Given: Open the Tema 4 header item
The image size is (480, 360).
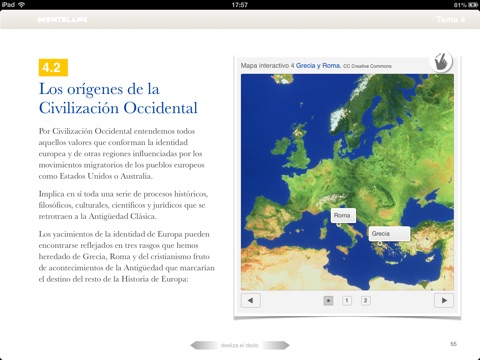Looking at the screenshot, I should point(450,20).
